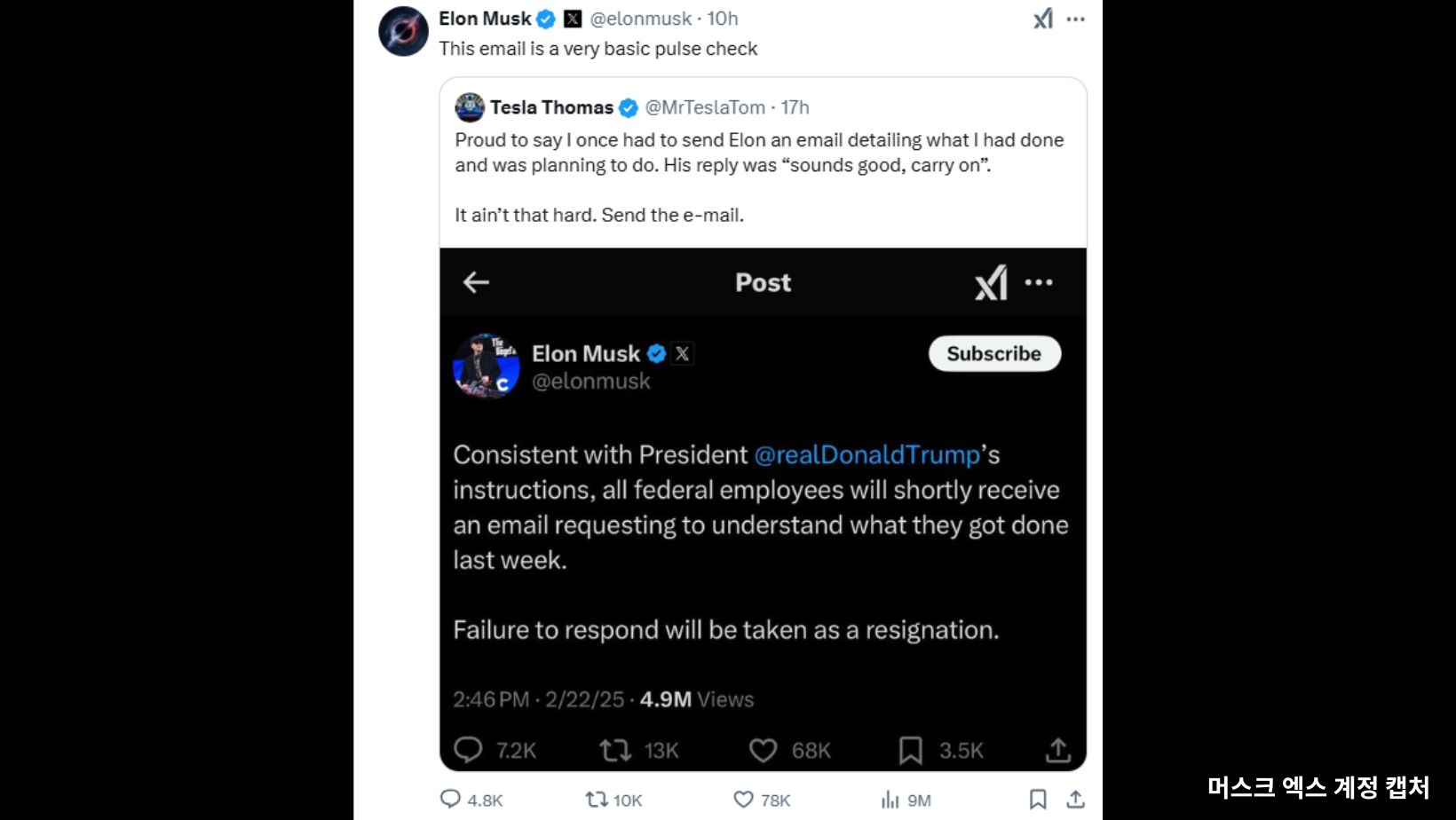Click the Grok icon on top tweet
The height and width of the screenshot is (820, 1456).
click(x=1043, y=19)
